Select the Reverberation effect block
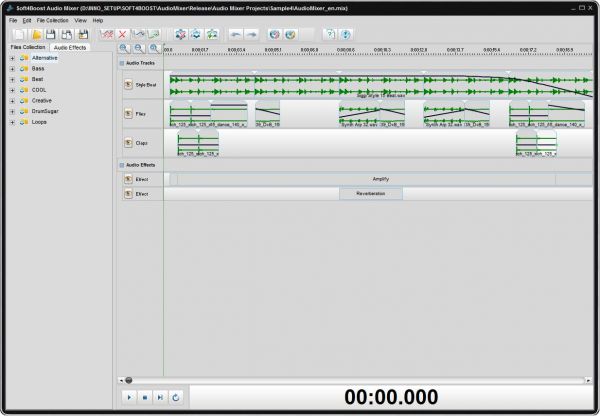This screenshot has height=416, width=600. 371,194
